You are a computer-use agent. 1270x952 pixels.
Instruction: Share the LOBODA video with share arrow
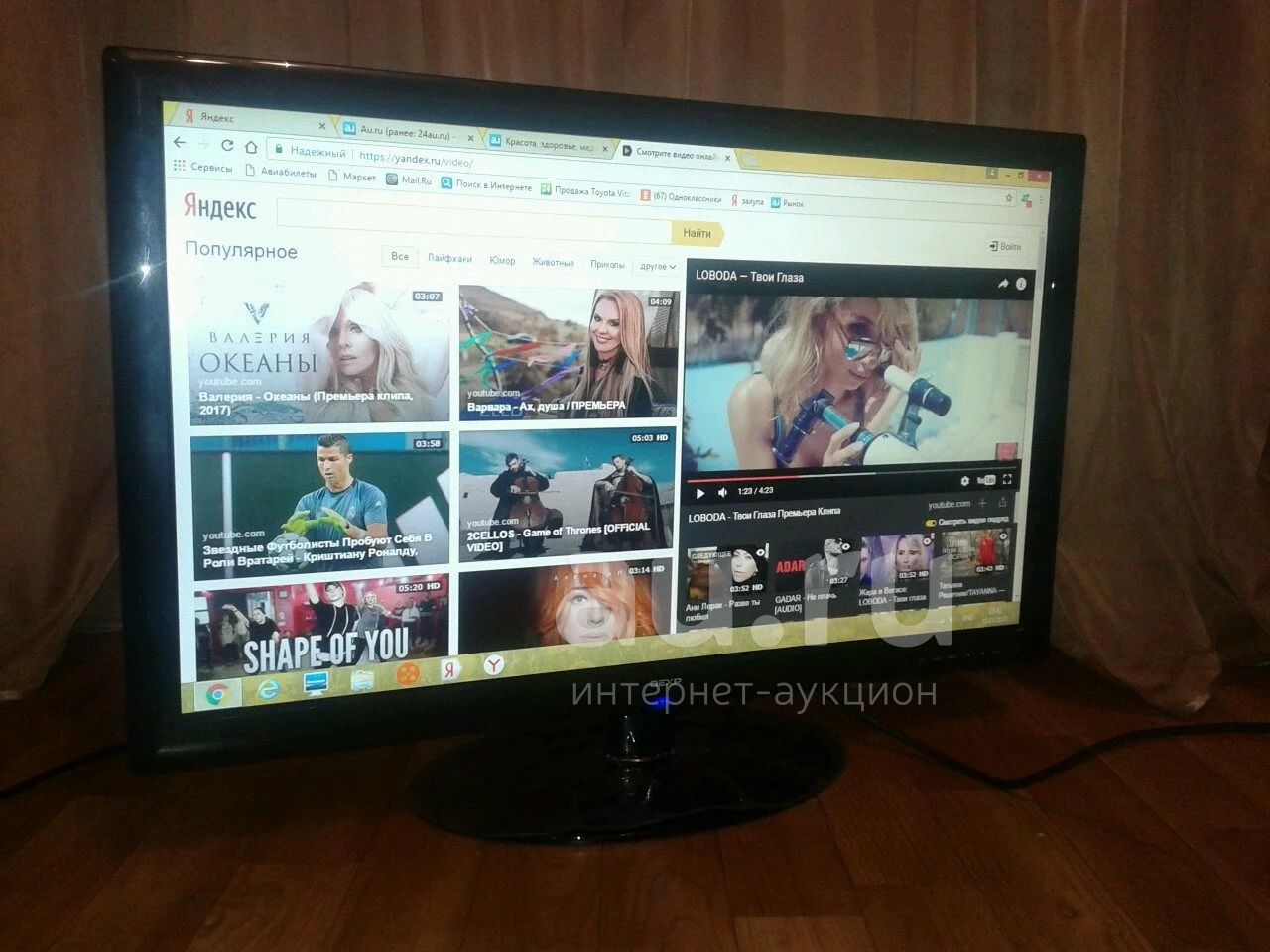[1002, 284]
